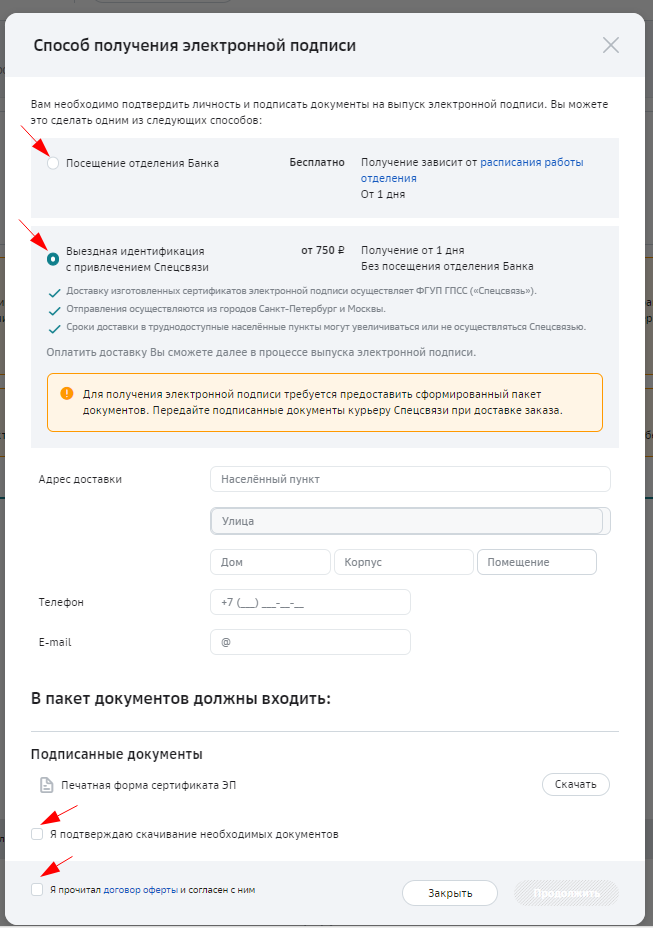Click the checkmark icon next to Сроки доставки
The image size is (653, 928).
click(x=54, y=329)
